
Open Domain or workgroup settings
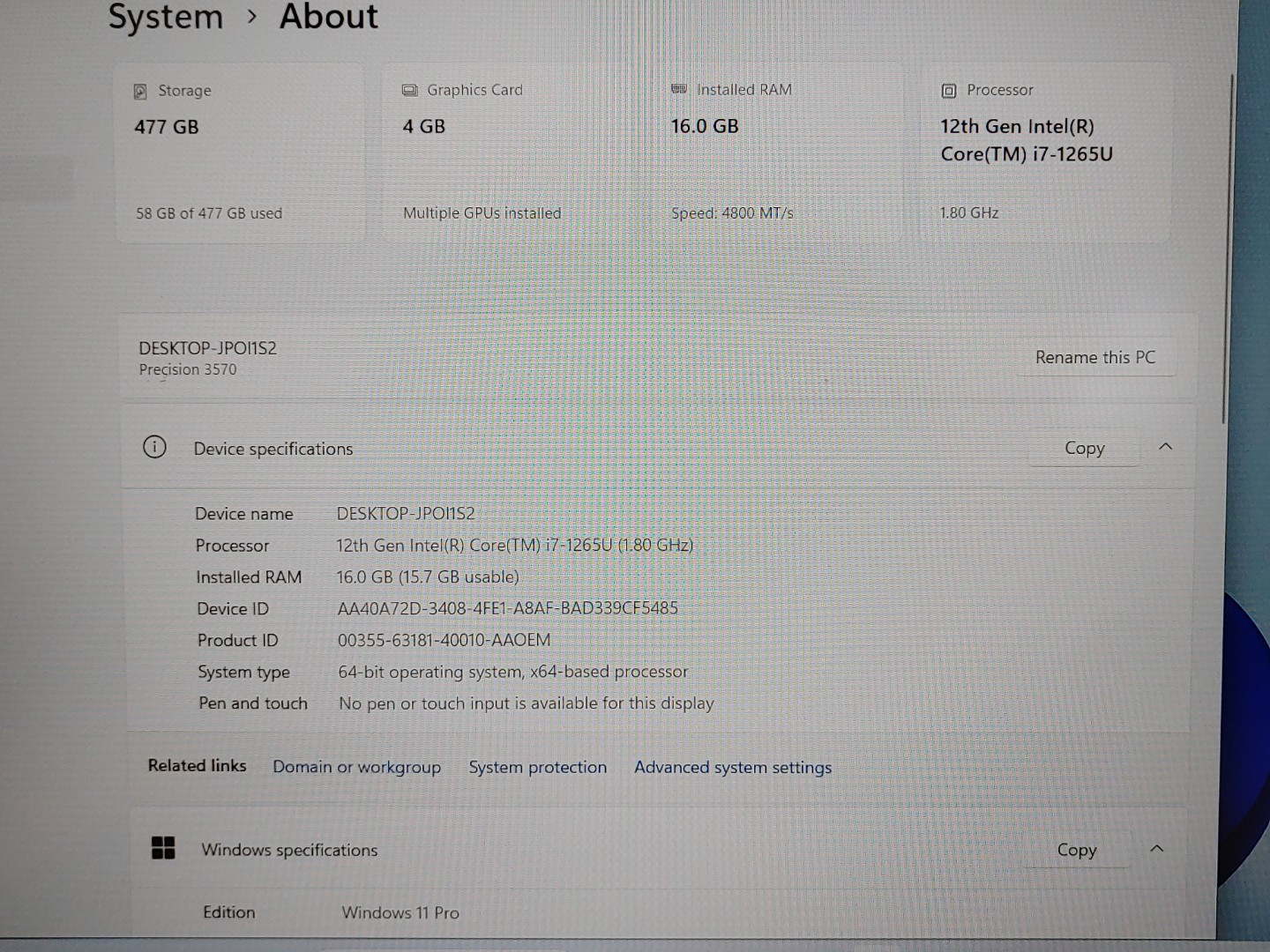(357, 767)
